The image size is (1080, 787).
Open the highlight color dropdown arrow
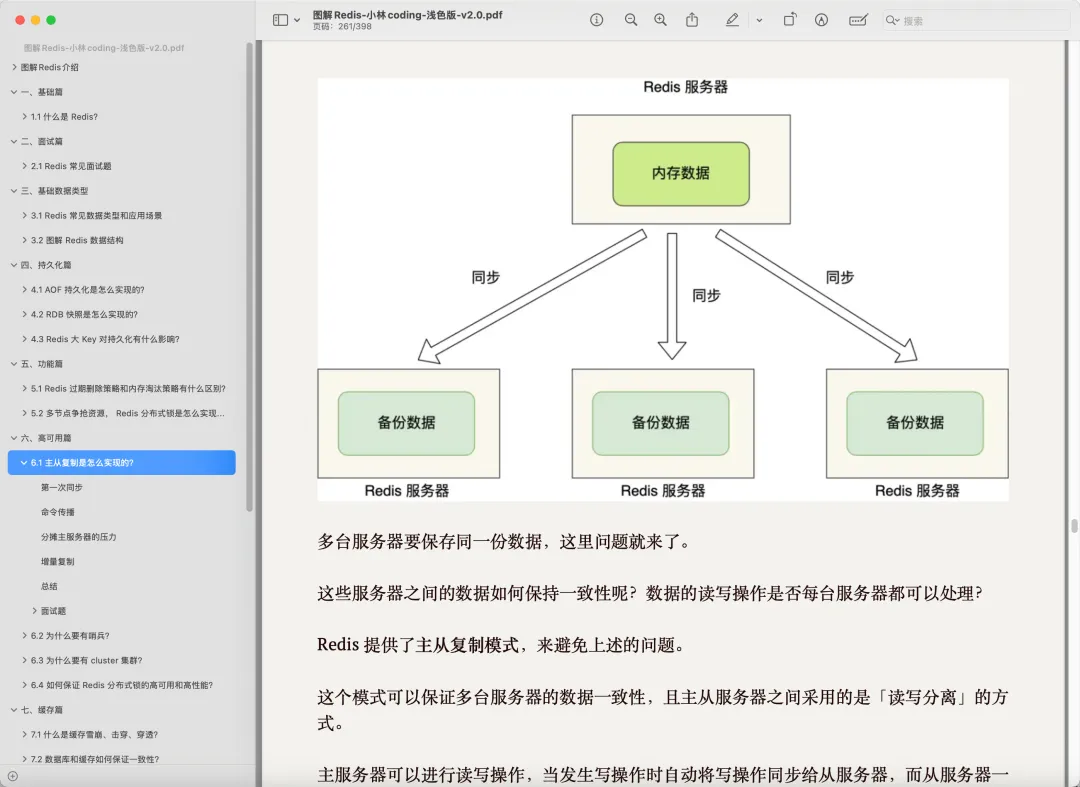coord(759,20)
